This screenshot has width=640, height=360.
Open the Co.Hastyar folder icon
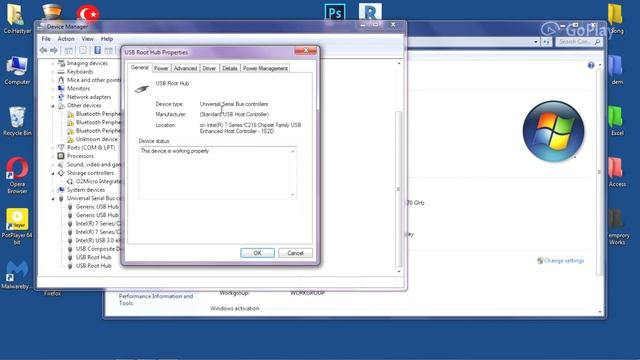click(17, 18)
